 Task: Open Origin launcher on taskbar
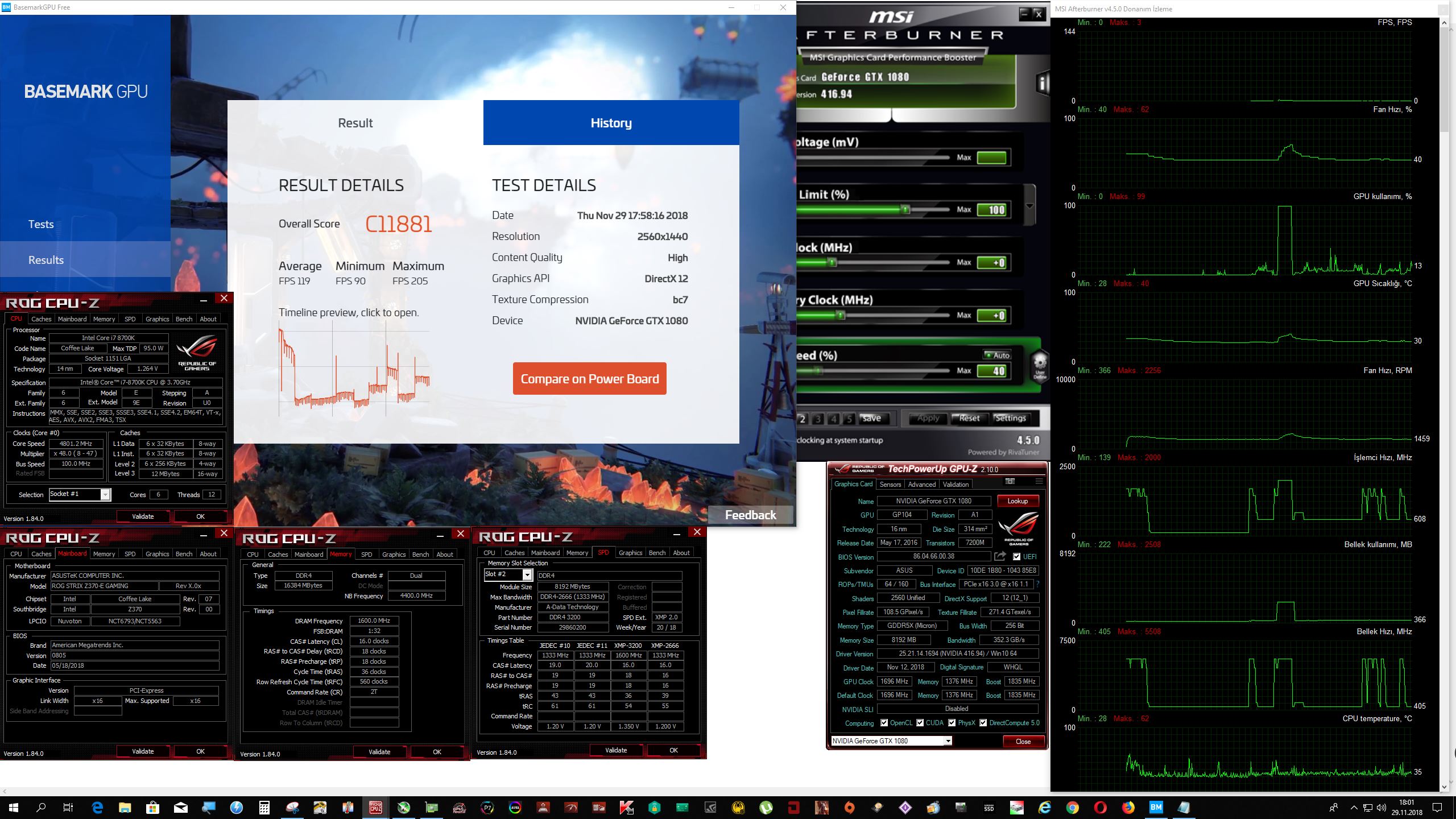point(849,807)
